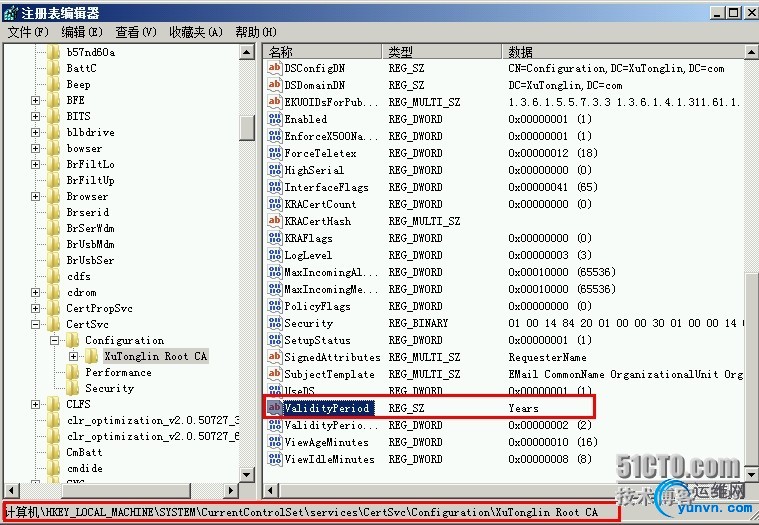Expand the Browser tree node
The image size is (759, 525).
click(x=35, y=196)
